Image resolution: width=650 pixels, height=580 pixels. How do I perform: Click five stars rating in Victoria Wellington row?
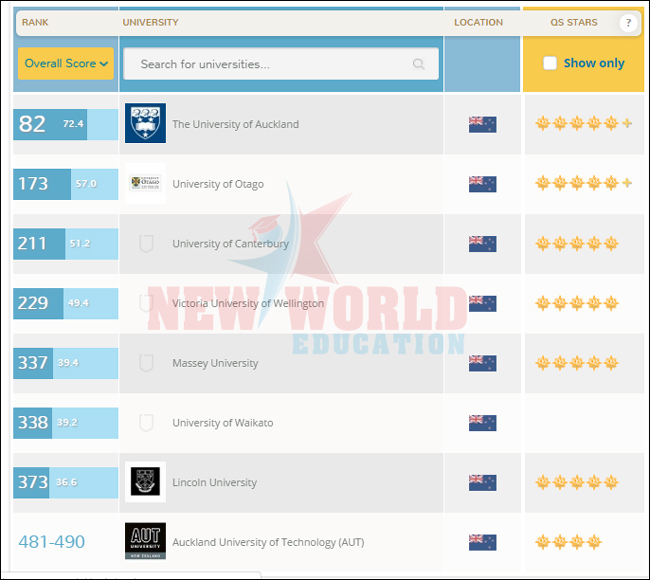(x=577, y=303)
